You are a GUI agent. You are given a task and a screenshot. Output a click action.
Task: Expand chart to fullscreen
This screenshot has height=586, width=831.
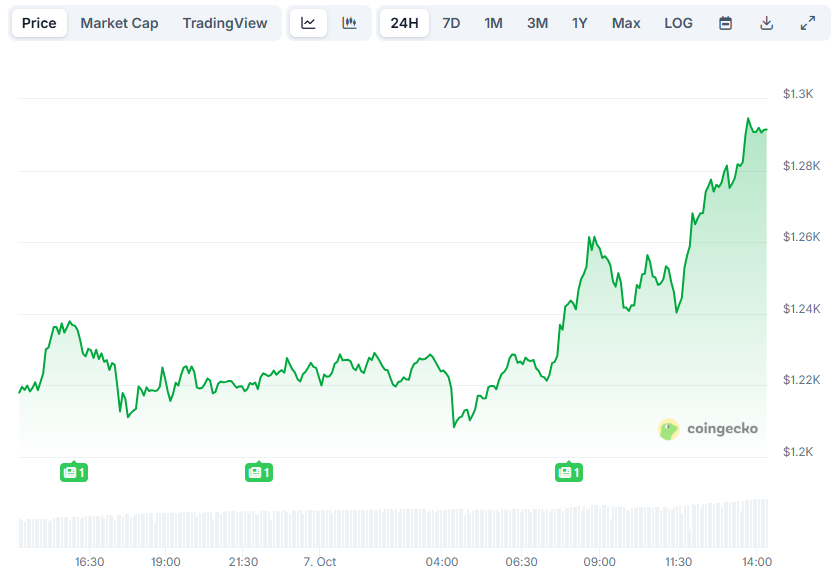[x=808, y=23]
